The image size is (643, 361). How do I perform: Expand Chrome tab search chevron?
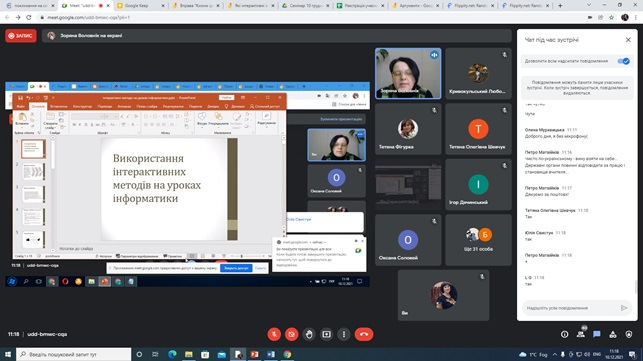pos(589,5)
